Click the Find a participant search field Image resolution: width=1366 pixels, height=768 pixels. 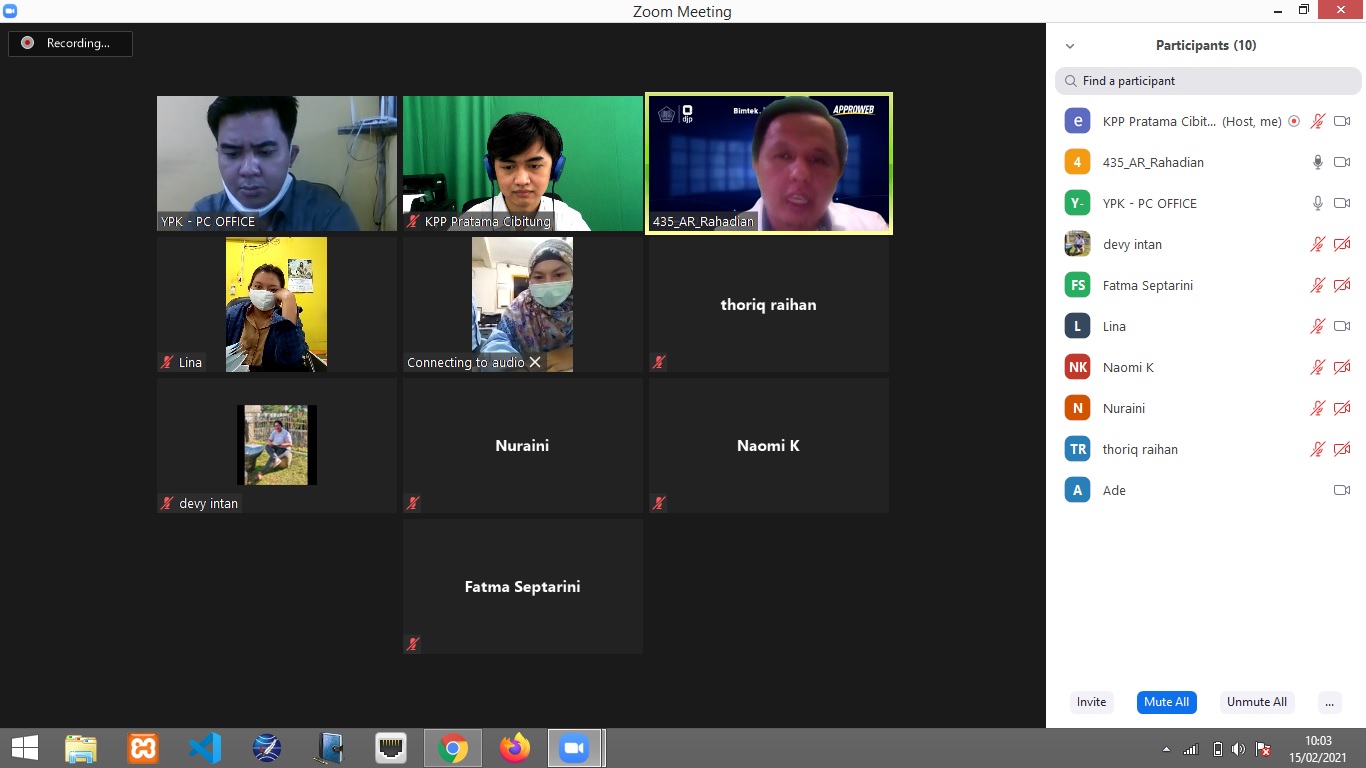(1208, 81)
